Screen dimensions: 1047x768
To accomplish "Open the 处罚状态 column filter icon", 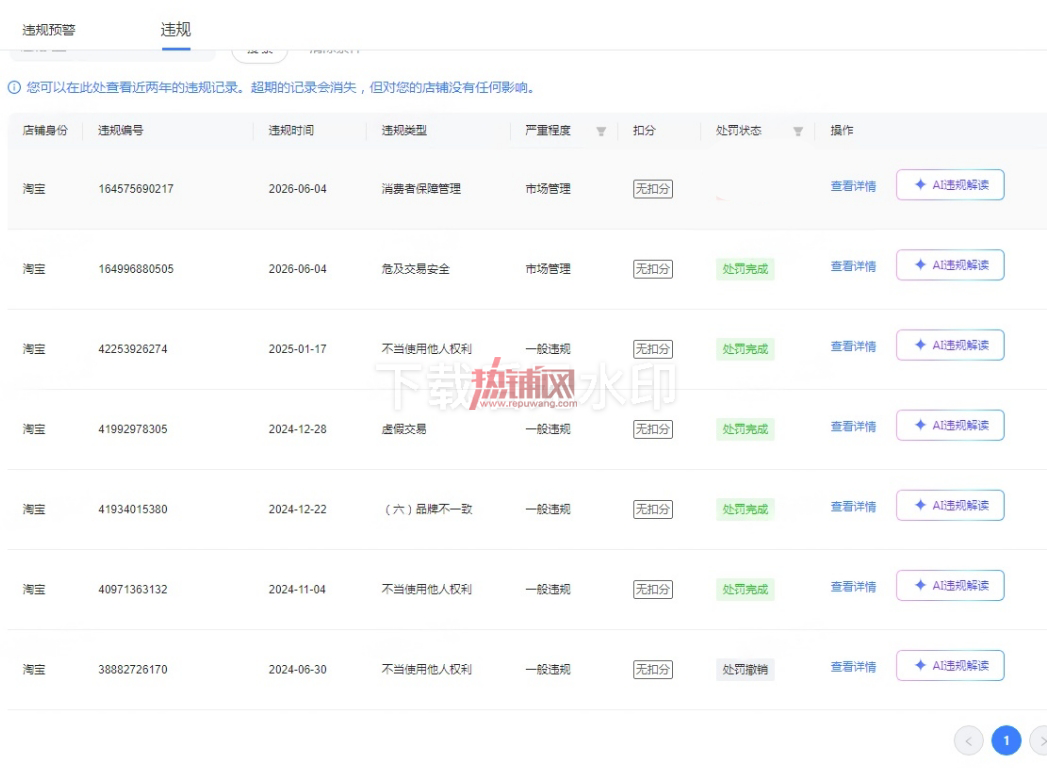I will click(798, 132).
